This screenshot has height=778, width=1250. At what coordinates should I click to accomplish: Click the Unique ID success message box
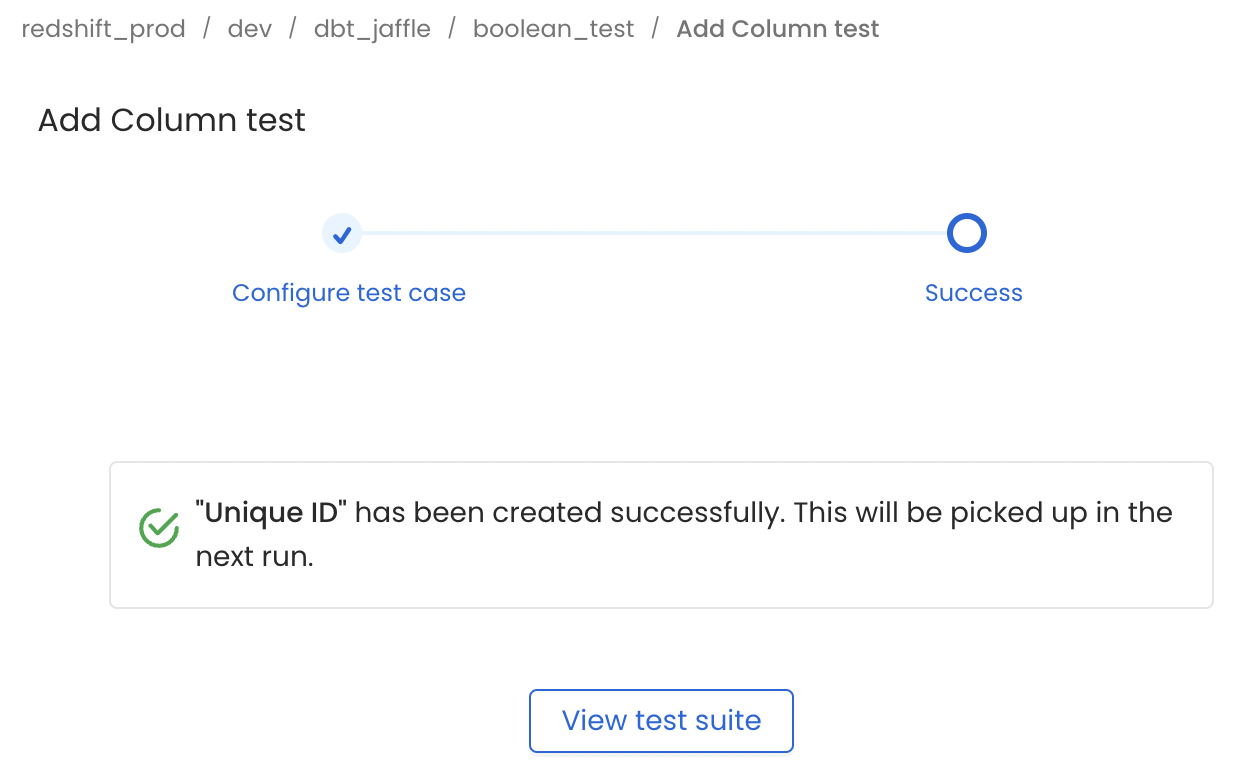pyautogui.click(x=660, y=534)
